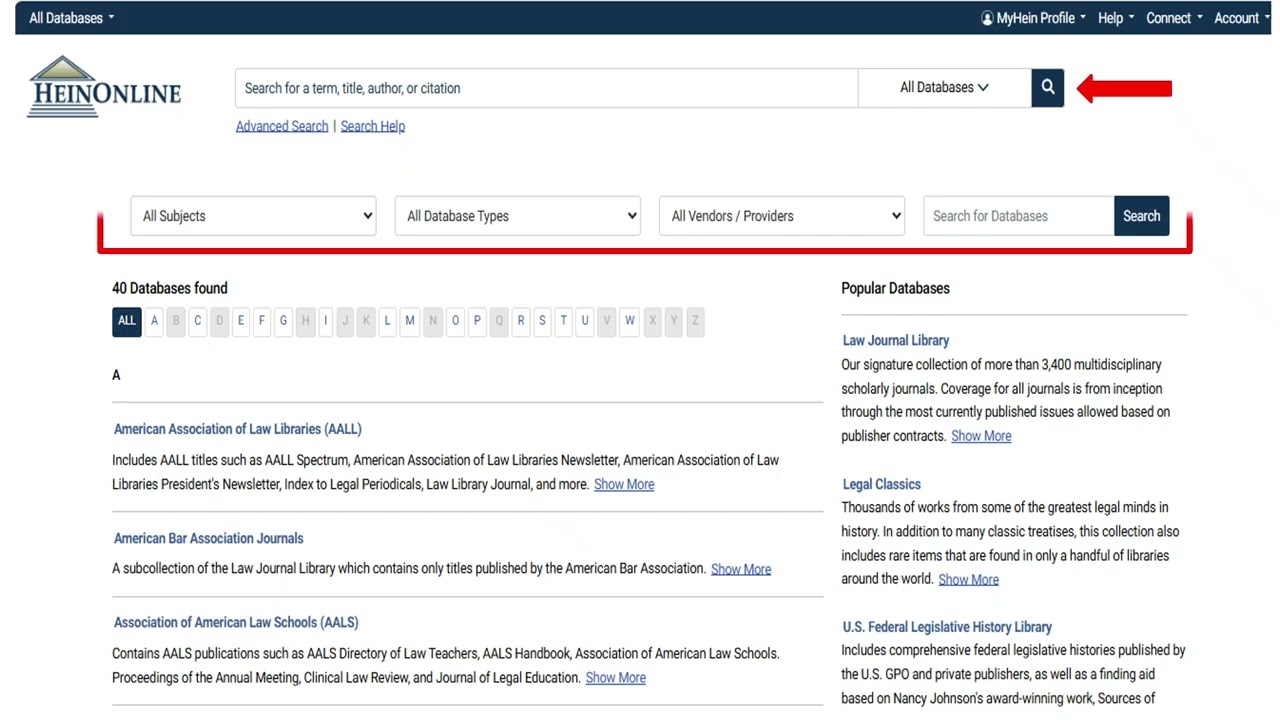1280x720 pixels.
Task: Expand the All Subjects dropdown
Action: (254, 216)
